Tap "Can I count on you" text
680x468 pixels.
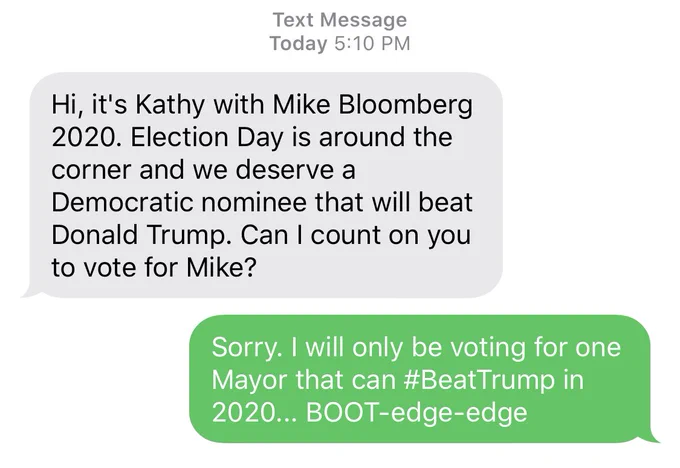[356, 235]
